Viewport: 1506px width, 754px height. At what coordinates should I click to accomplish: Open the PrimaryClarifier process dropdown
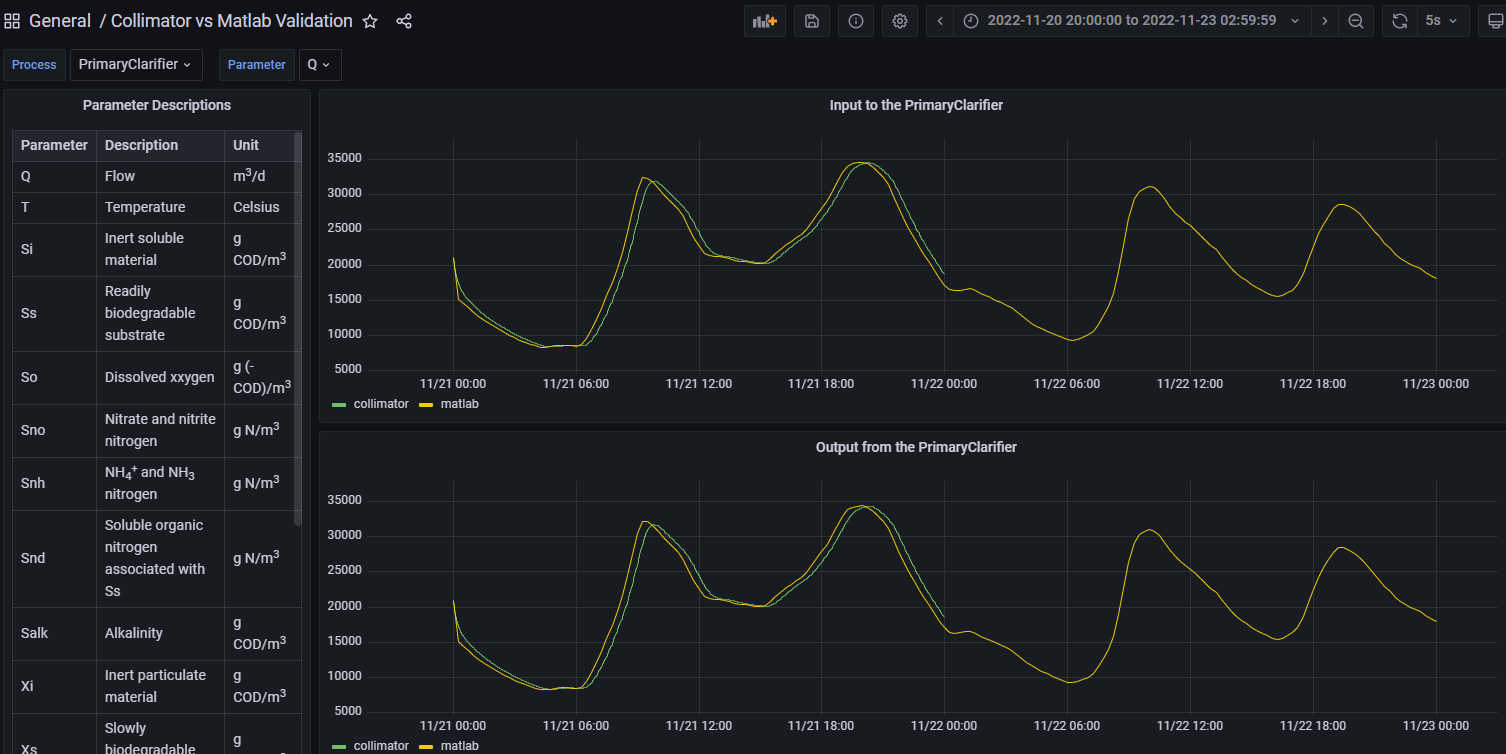click(x=136, y=64)
